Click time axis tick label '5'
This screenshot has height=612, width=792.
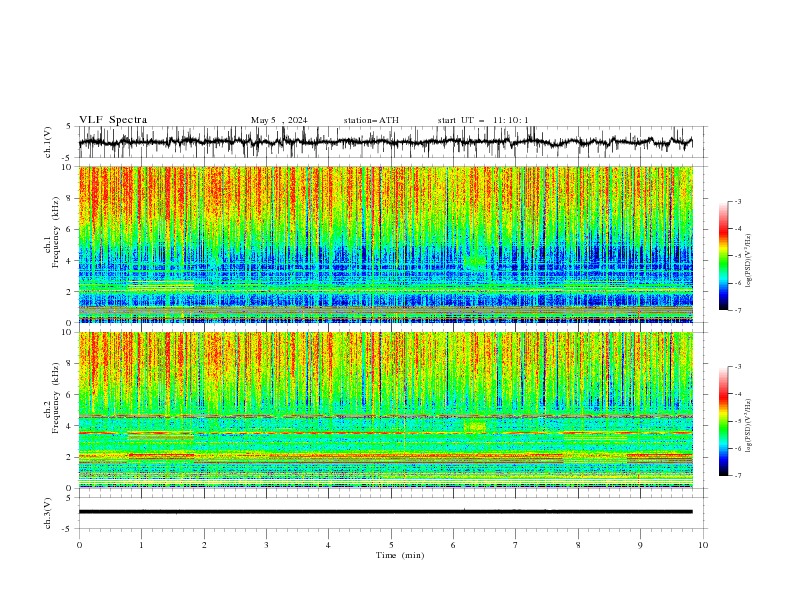tap(391, 545)
